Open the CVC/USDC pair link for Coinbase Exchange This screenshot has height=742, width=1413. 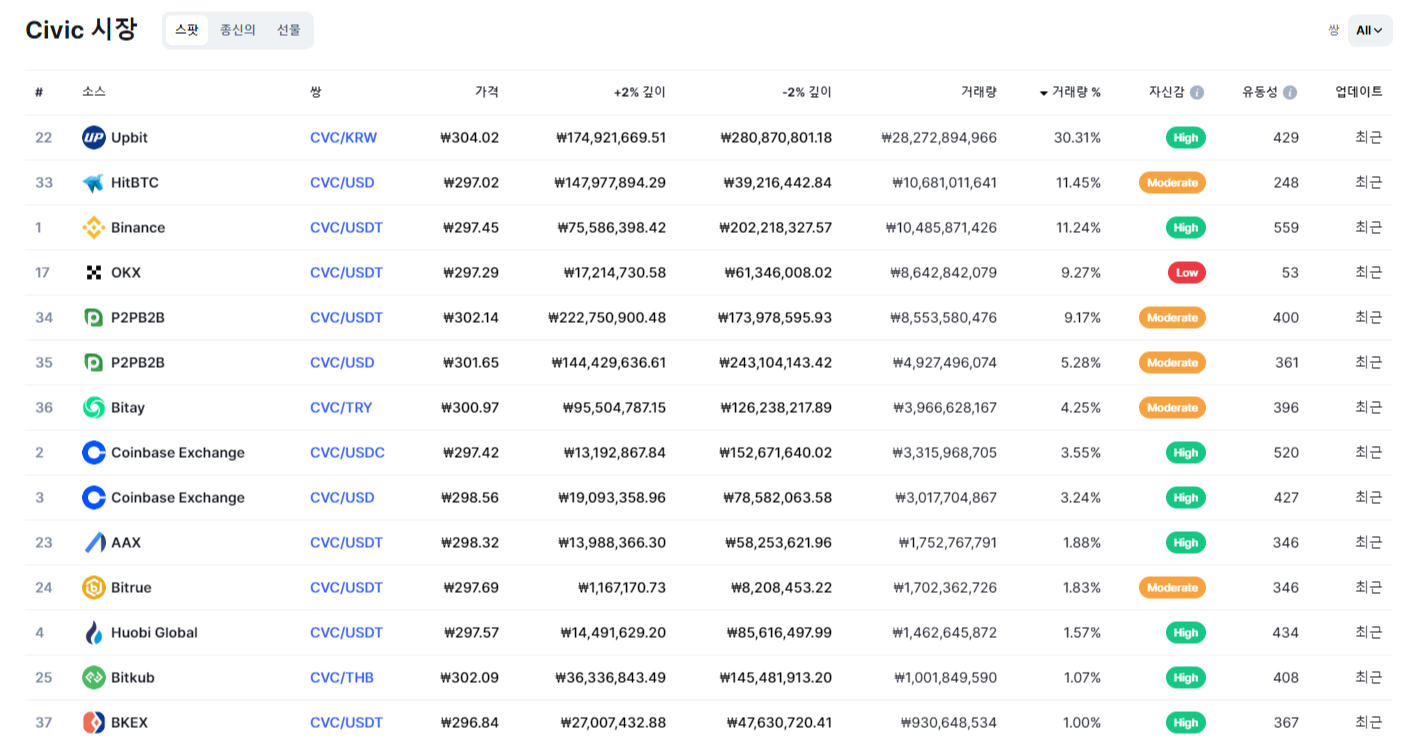tap(347, 453)
